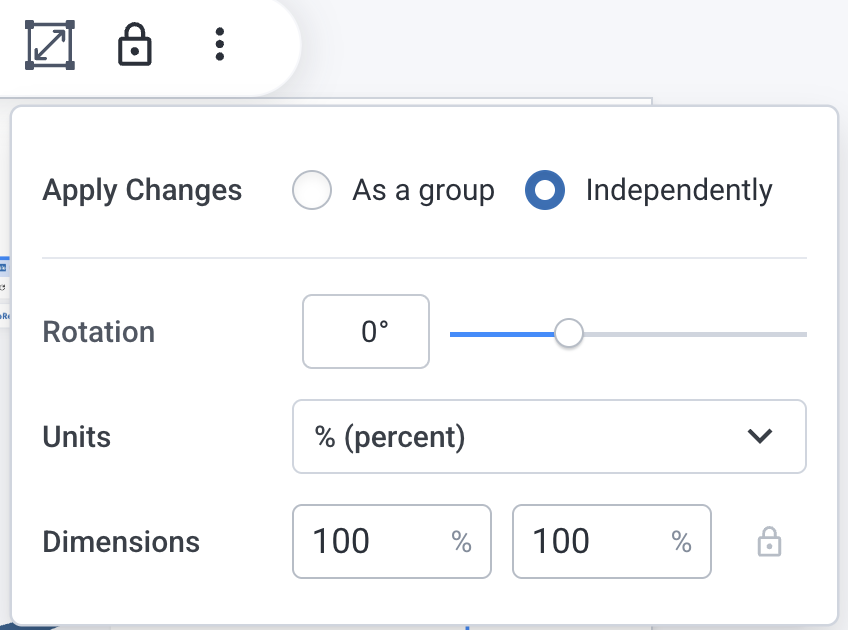Click the "Apply Changes" label
Screen dimensions: 848x630
pyautogui.click(x=142, y=190)
